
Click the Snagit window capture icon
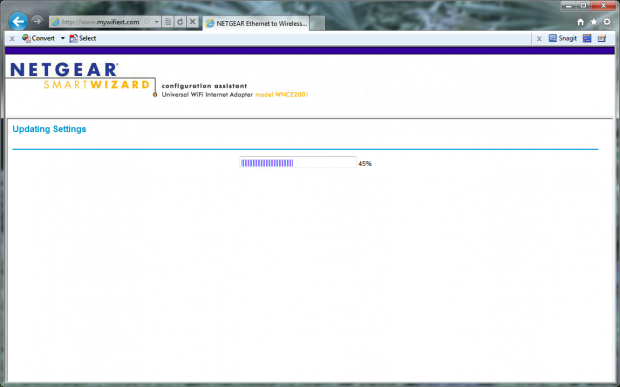coord(587,38)
